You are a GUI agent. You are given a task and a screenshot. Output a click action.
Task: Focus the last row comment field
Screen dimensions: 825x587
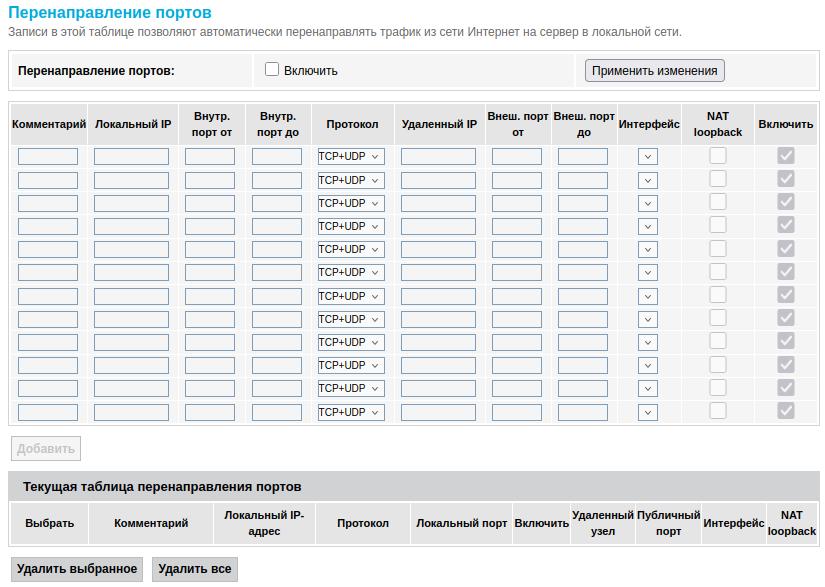pos(48,412)
